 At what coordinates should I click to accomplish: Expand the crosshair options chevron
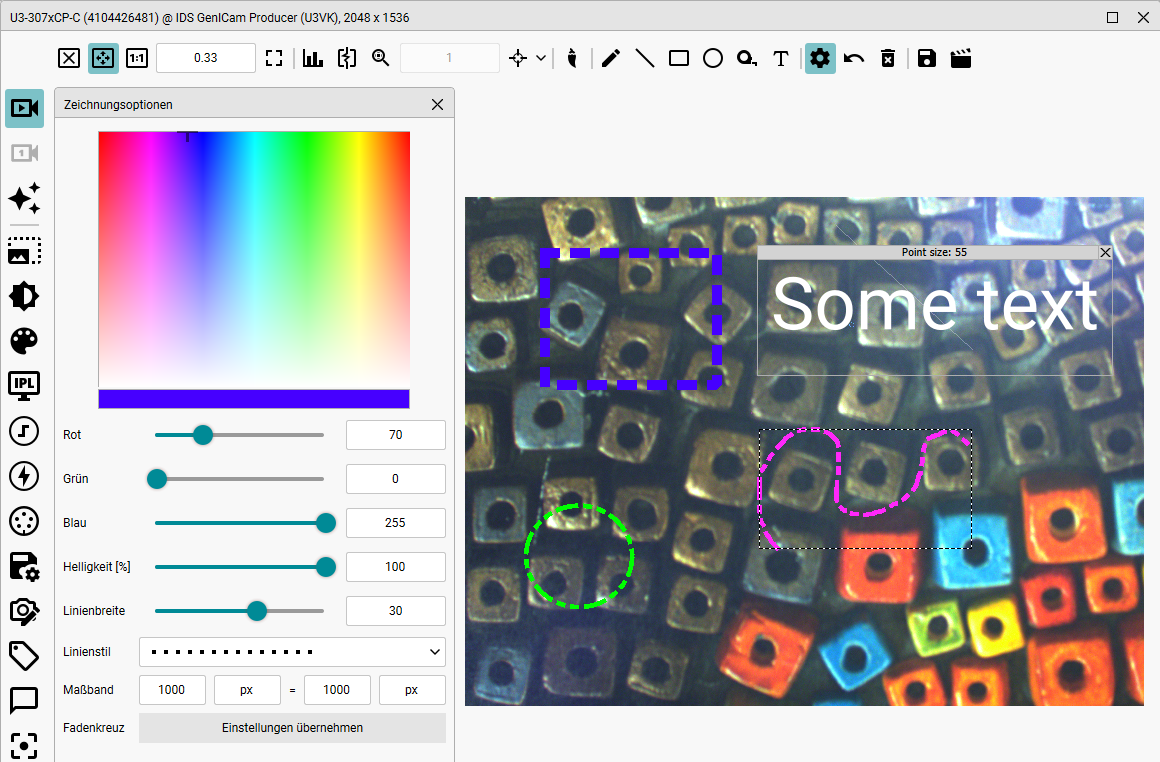coord(541,58)
